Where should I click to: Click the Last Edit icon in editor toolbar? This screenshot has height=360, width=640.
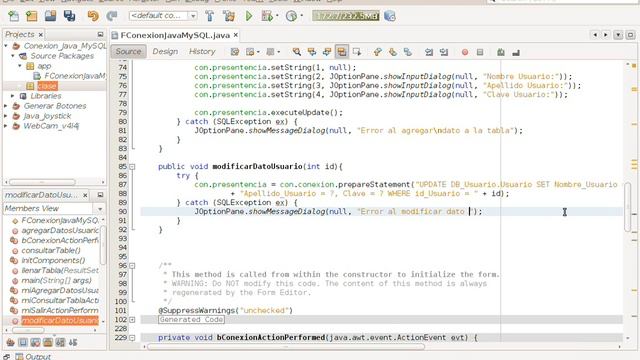tap(235, 52)
